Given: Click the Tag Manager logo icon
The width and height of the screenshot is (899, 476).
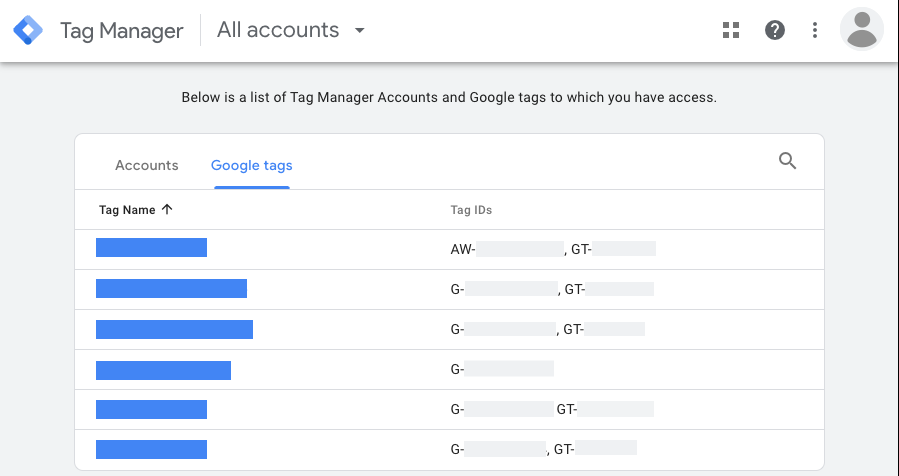Looking at the screenshot, I should 28,30.
